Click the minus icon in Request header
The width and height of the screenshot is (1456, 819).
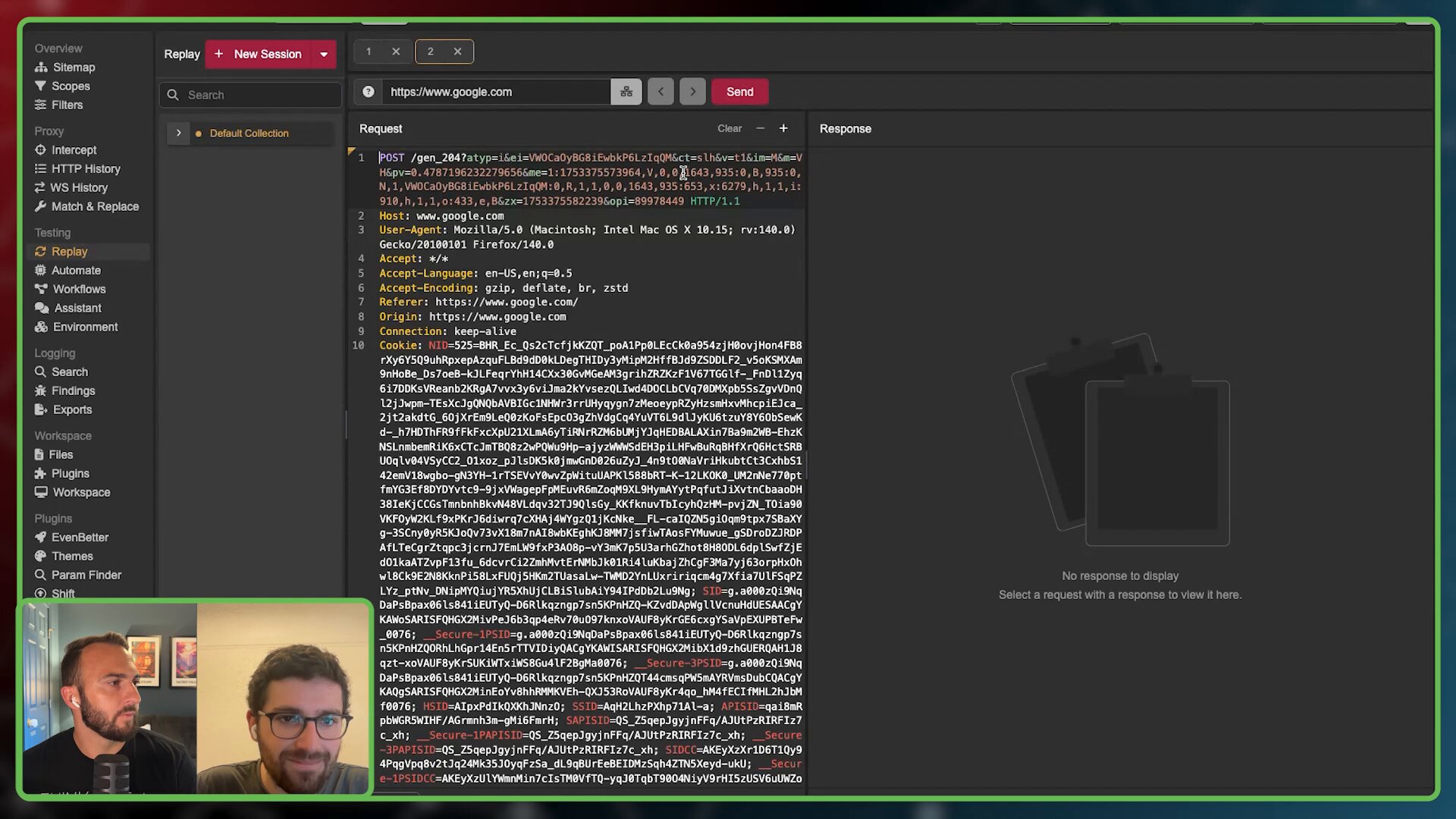click(760, 129)
